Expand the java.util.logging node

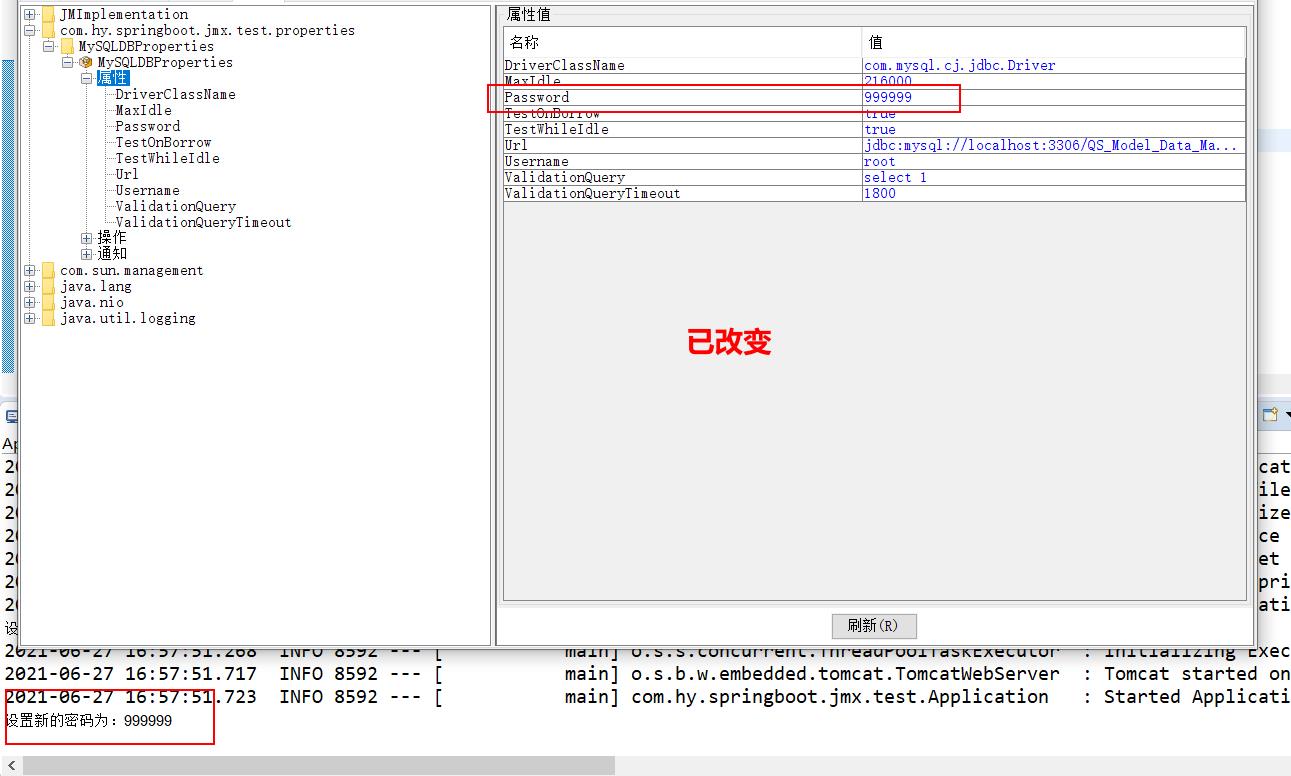pos(30,319)
